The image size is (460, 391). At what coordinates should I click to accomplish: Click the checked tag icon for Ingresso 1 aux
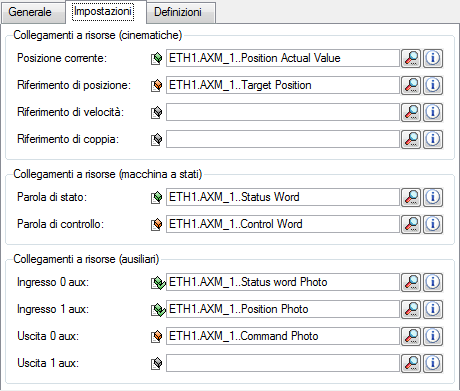pos(157,310)
